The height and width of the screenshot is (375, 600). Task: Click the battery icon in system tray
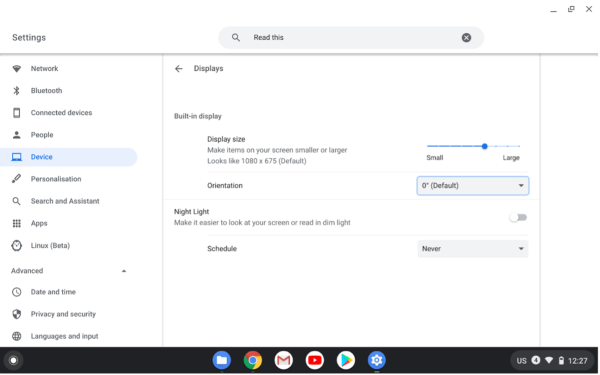[x=561, y=360]
